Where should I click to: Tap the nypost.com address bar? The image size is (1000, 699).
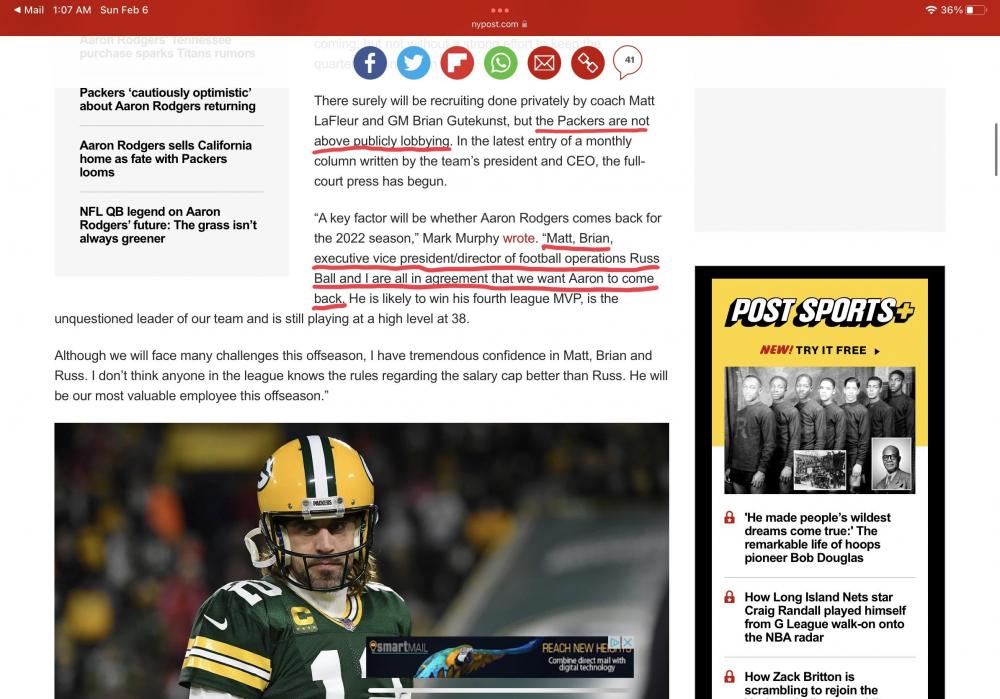(499, 24)
